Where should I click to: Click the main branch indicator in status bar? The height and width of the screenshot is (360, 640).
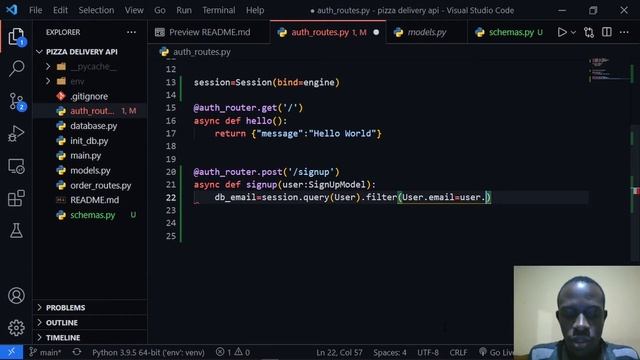45,352
